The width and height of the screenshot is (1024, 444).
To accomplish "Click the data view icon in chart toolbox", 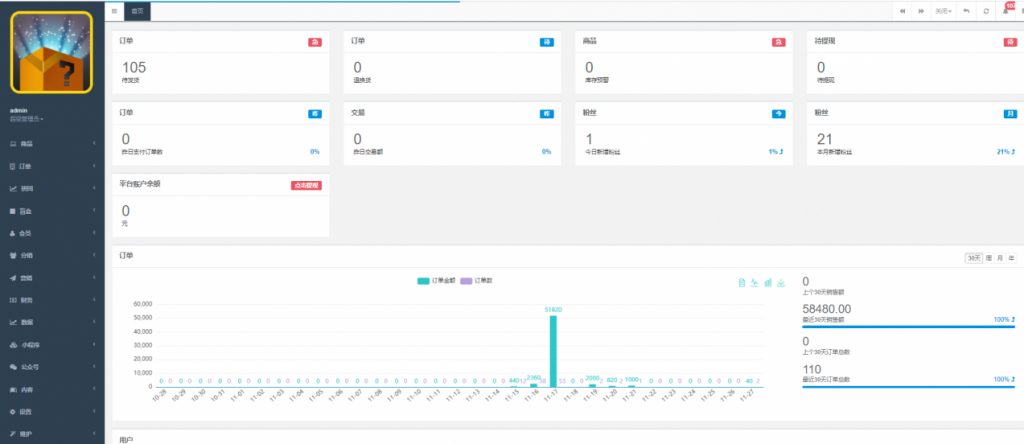I will [741, 283].
